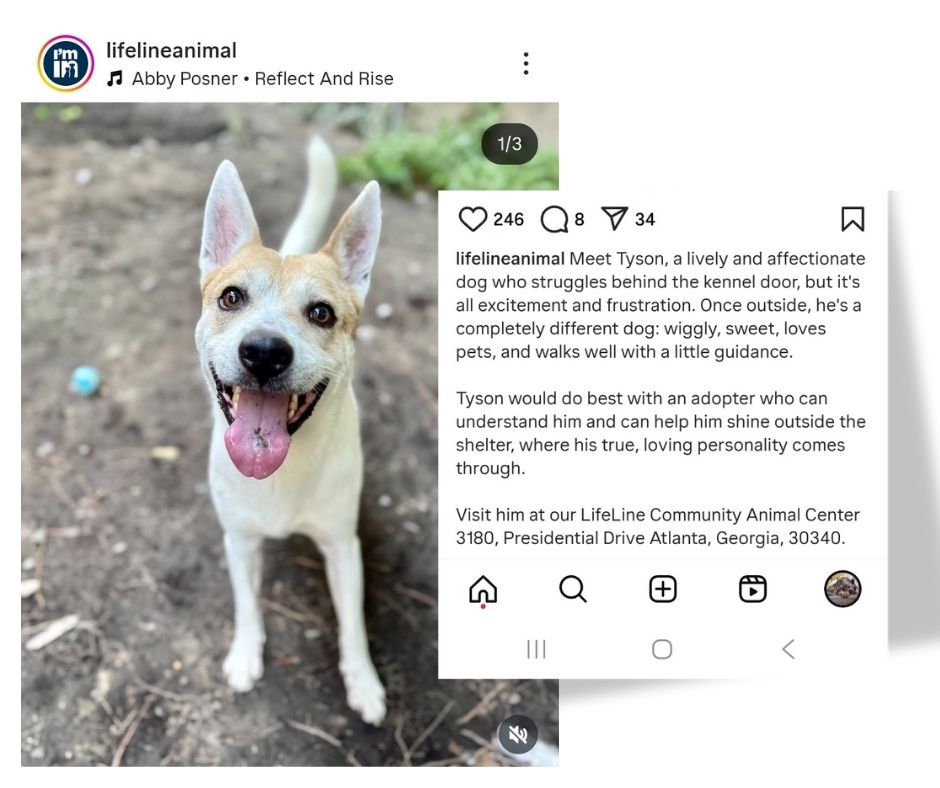Viewport: 940px width, 788px height.
Task: Open your profile picture tab
Action: 842,589
